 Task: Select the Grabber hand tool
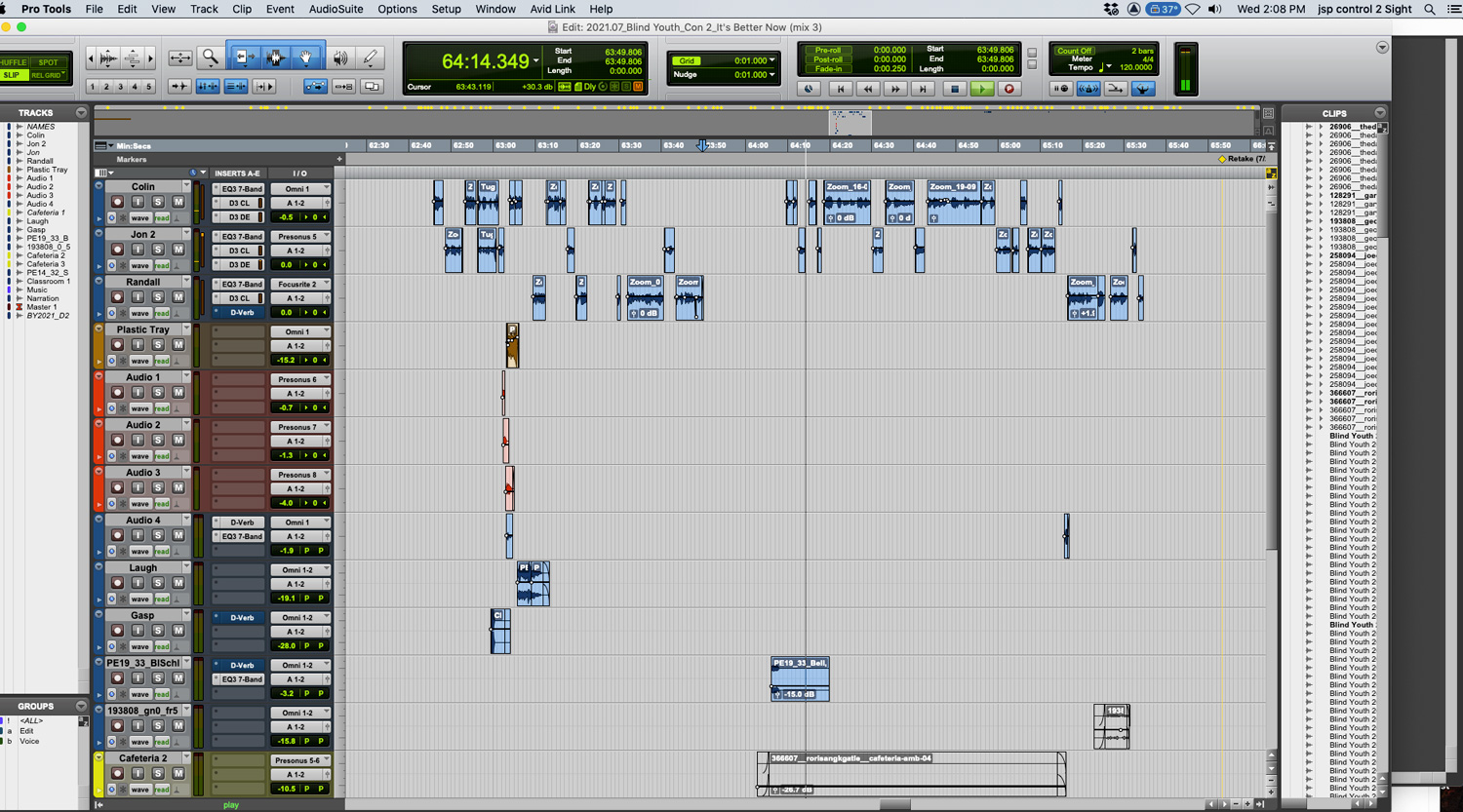(x=306, y=58)
